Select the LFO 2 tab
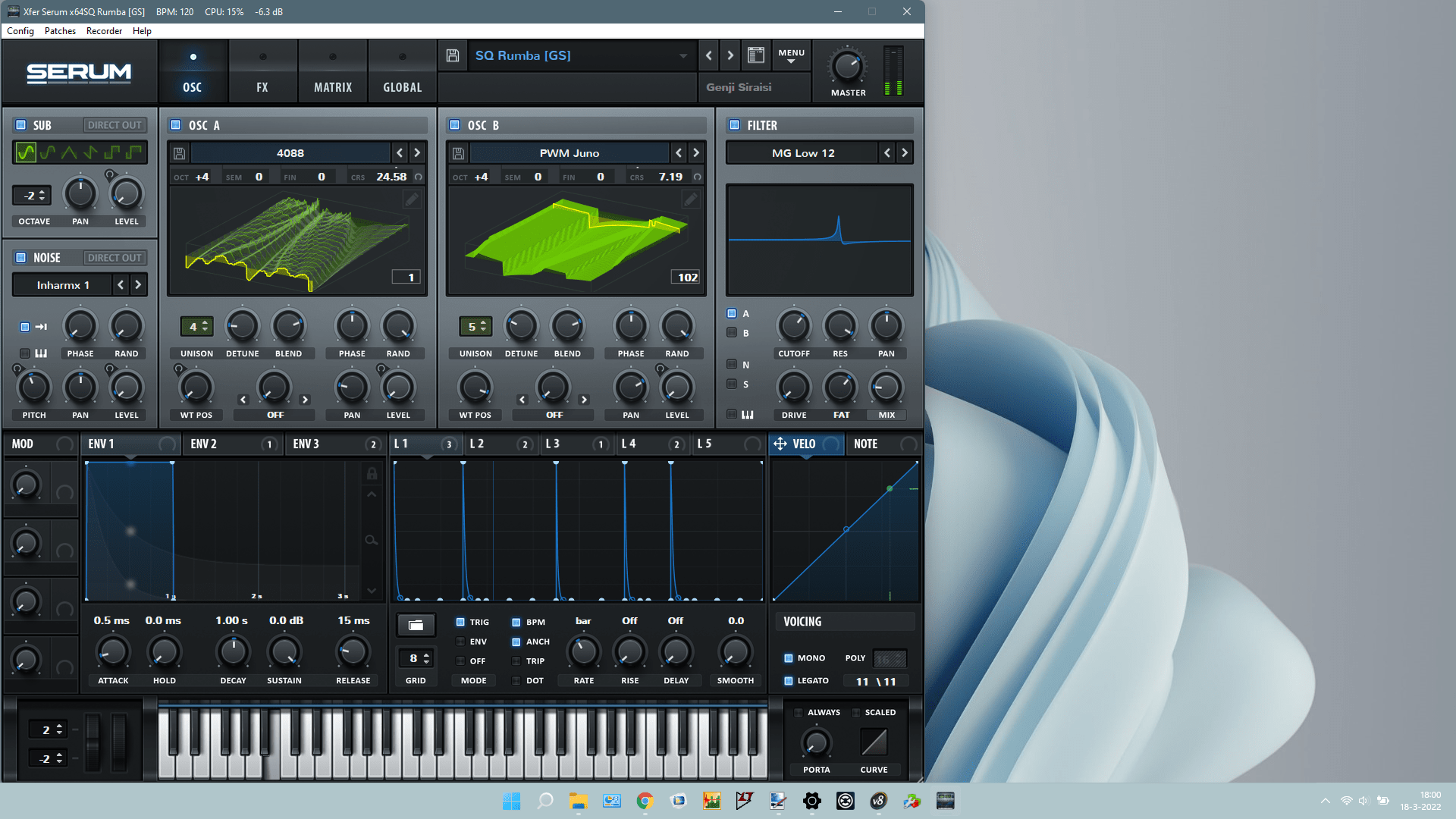 500,444
